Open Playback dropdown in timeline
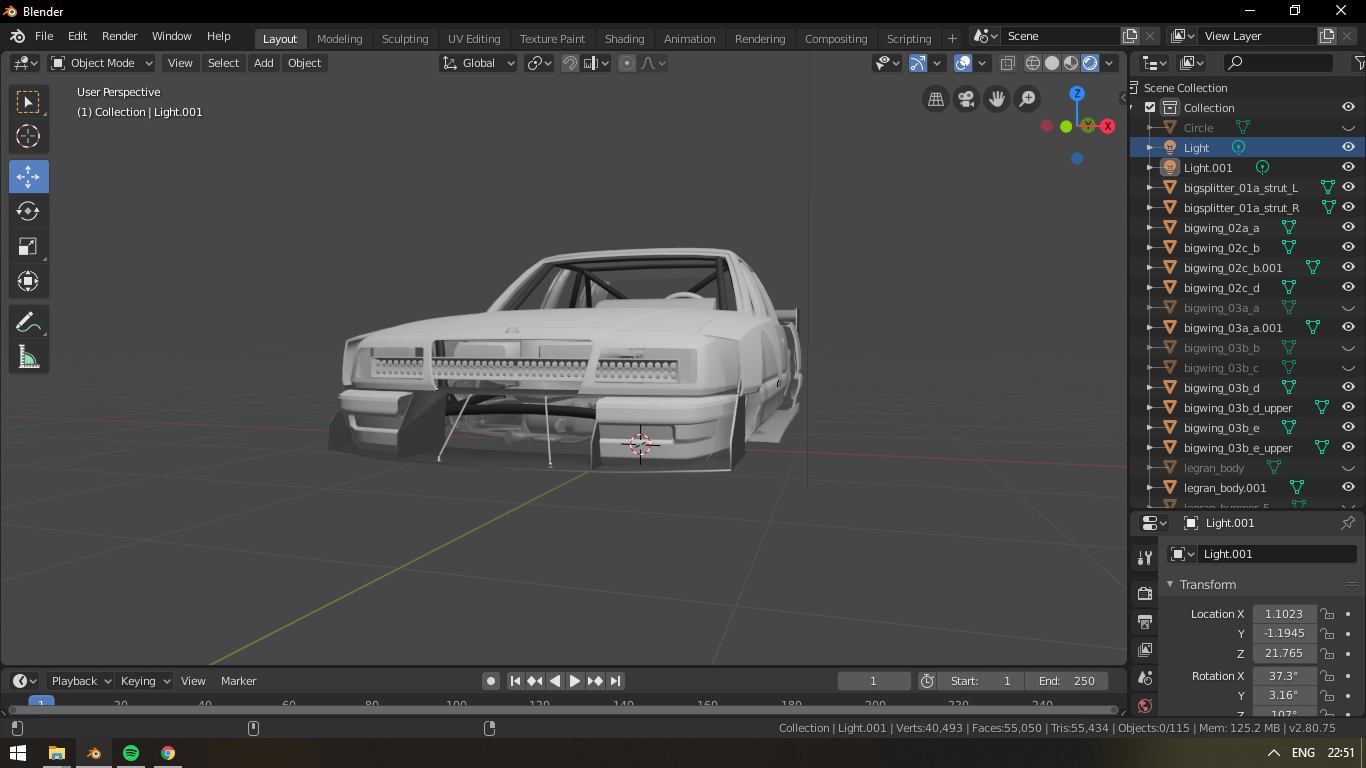The image size is (1366, 768). [x=80, y=681]
